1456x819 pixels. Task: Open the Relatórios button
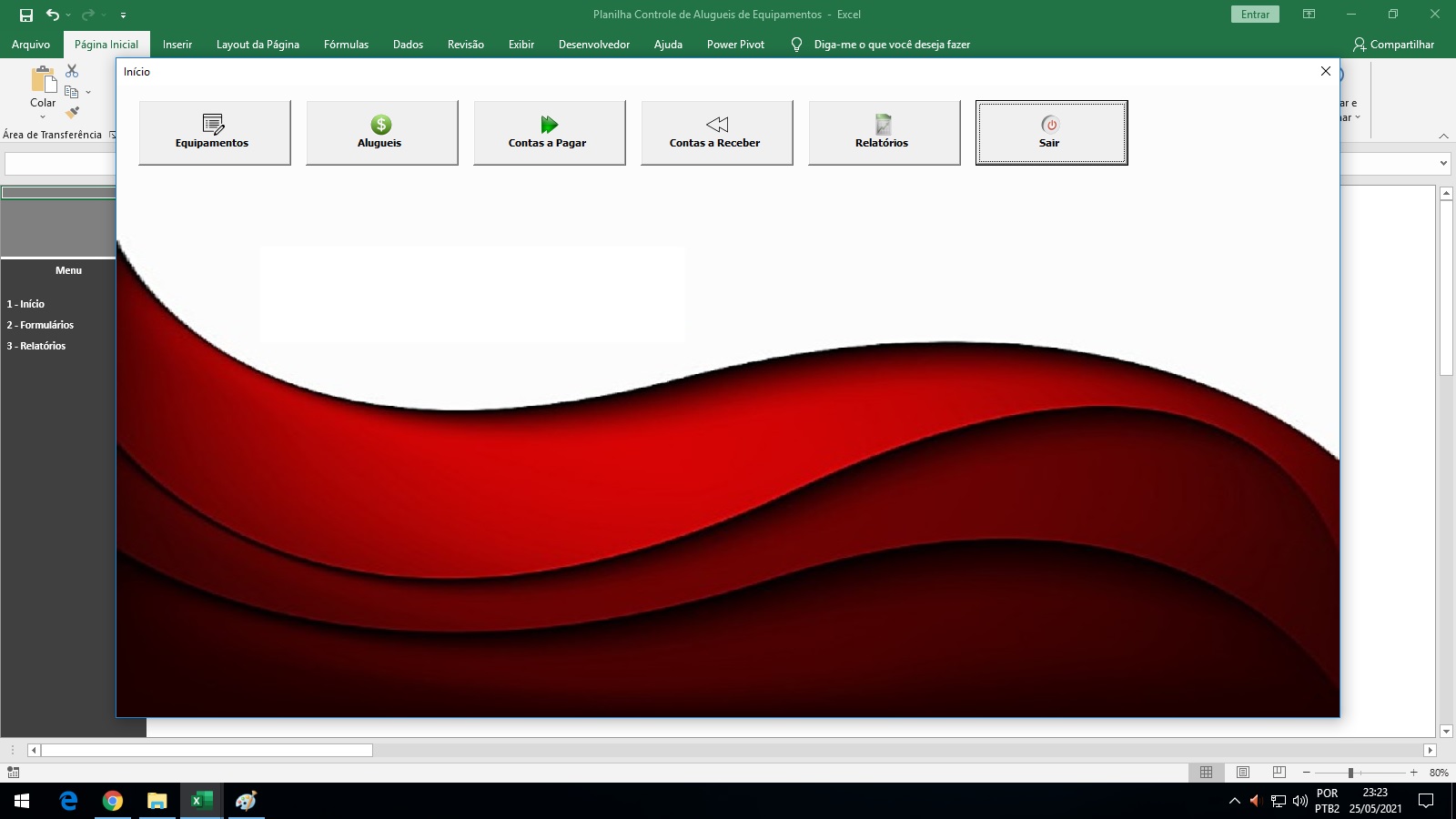(x=885, y=133)
